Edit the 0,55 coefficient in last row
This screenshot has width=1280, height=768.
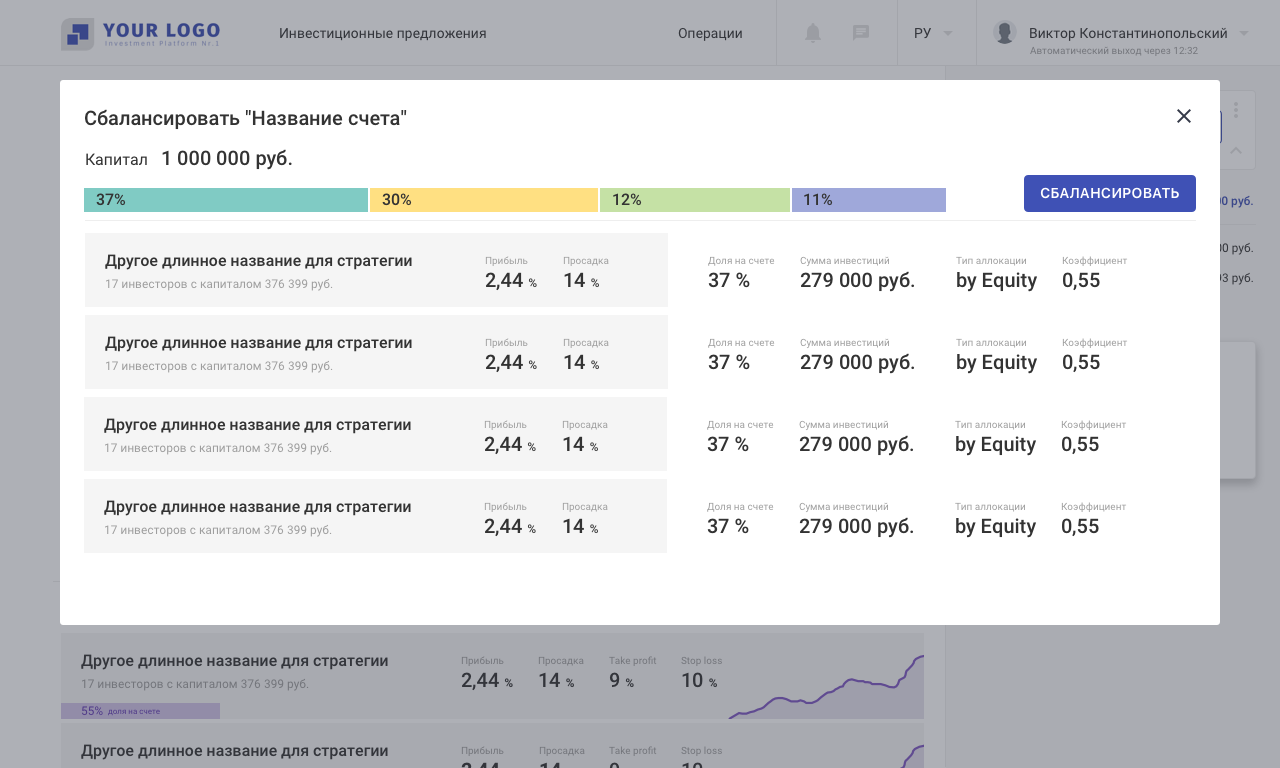[1080, 526]
